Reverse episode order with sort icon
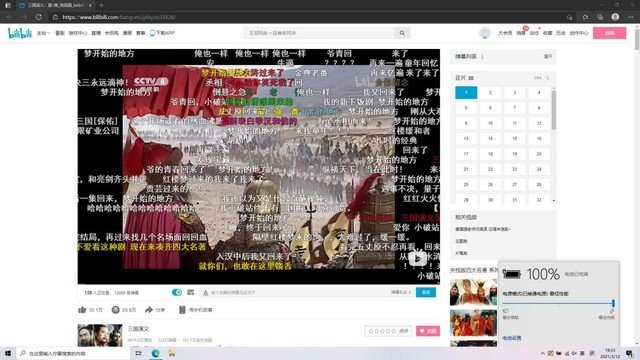The width and height of the screenshot is (640, 360). pos(548,78)
